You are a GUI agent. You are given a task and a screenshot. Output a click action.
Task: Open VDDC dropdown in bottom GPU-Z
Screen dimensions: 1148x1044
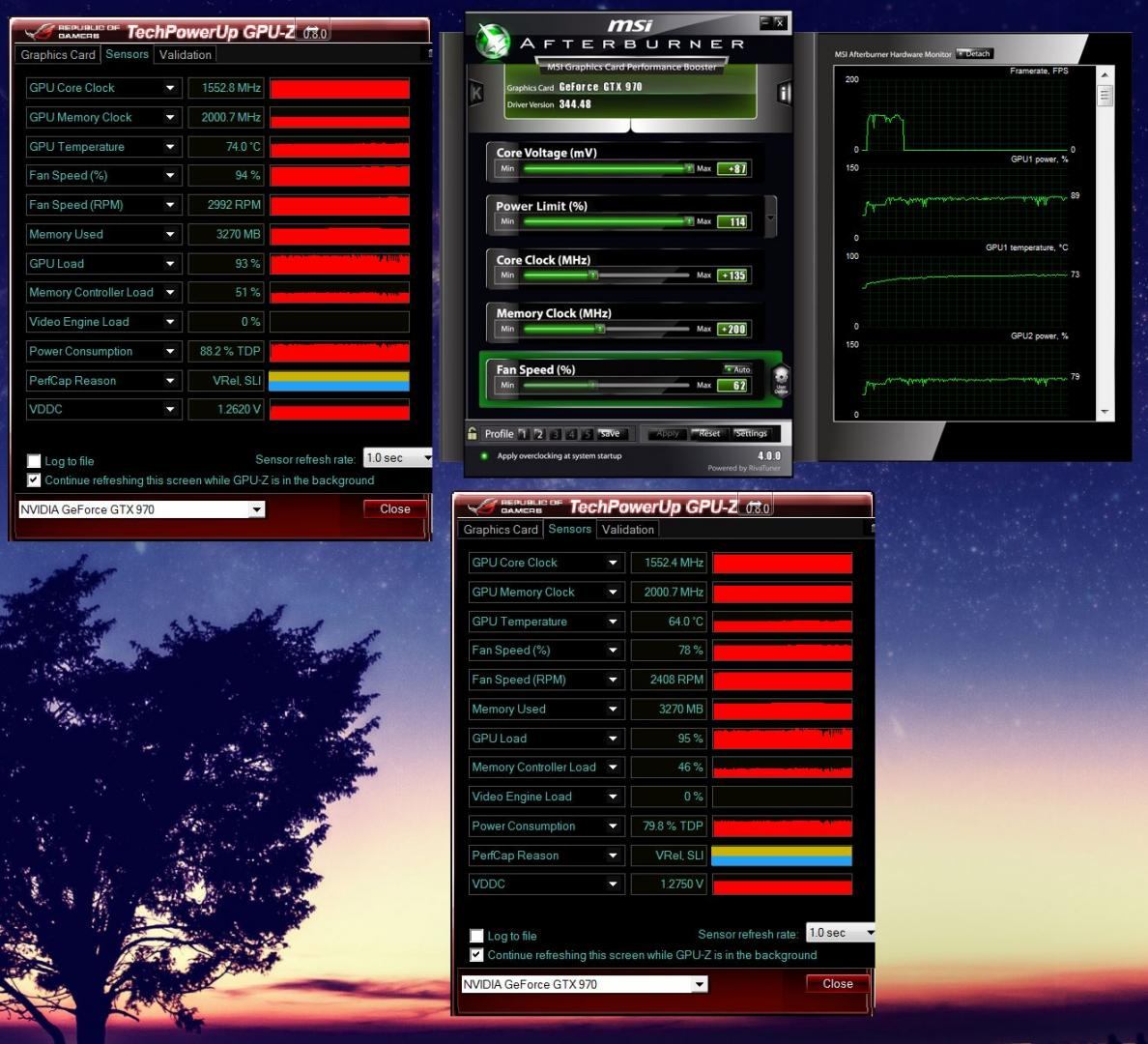click(613, 884)
